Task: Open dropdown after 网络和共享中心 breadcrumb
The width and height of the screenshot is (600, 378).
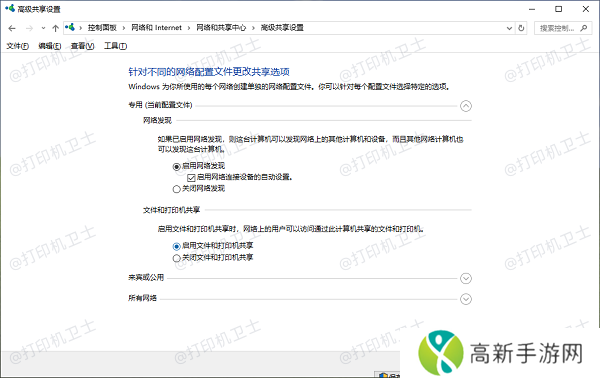Action: point(253,28)
